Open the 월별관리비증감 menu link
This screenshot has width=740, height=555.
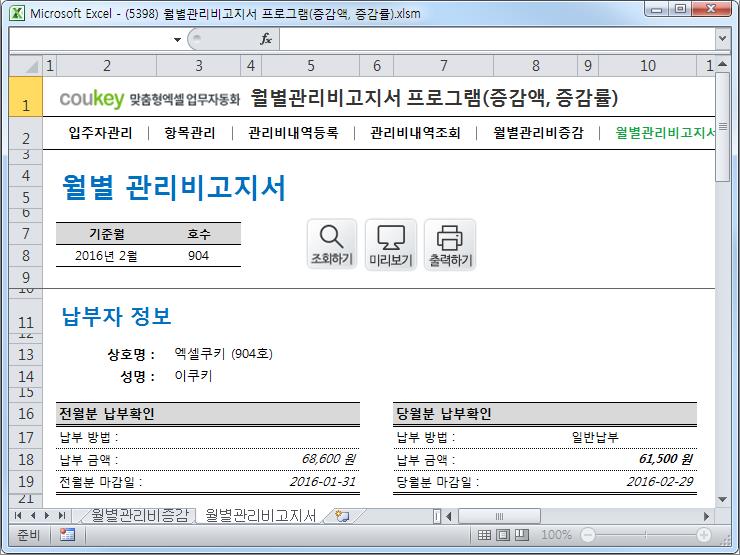pos(538,133)
